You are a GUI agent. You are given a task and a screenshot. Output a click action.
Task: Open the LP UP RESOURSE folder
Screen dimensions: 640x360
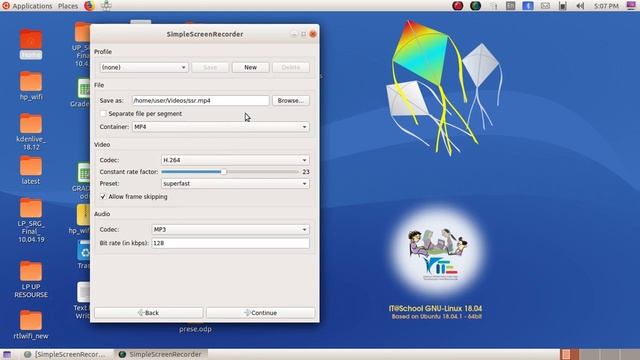point(31,280)
